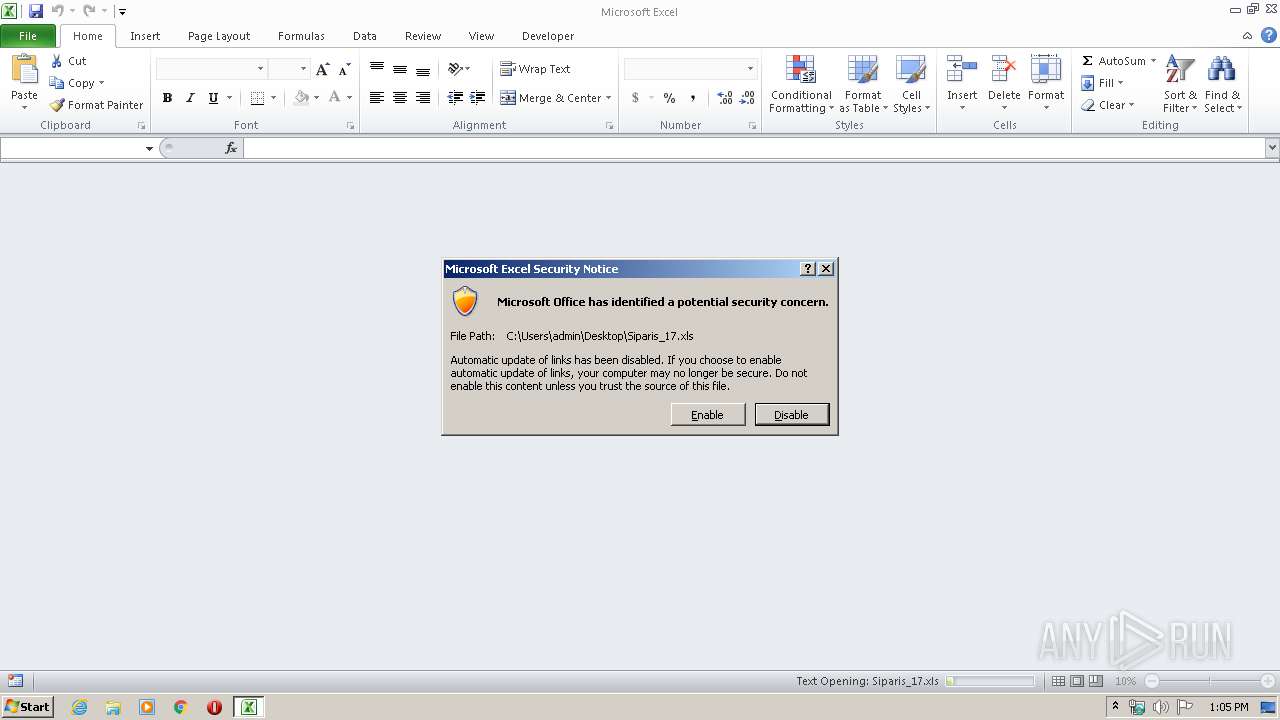
Task: Click the Borders icon
Action: pos(257,98)
